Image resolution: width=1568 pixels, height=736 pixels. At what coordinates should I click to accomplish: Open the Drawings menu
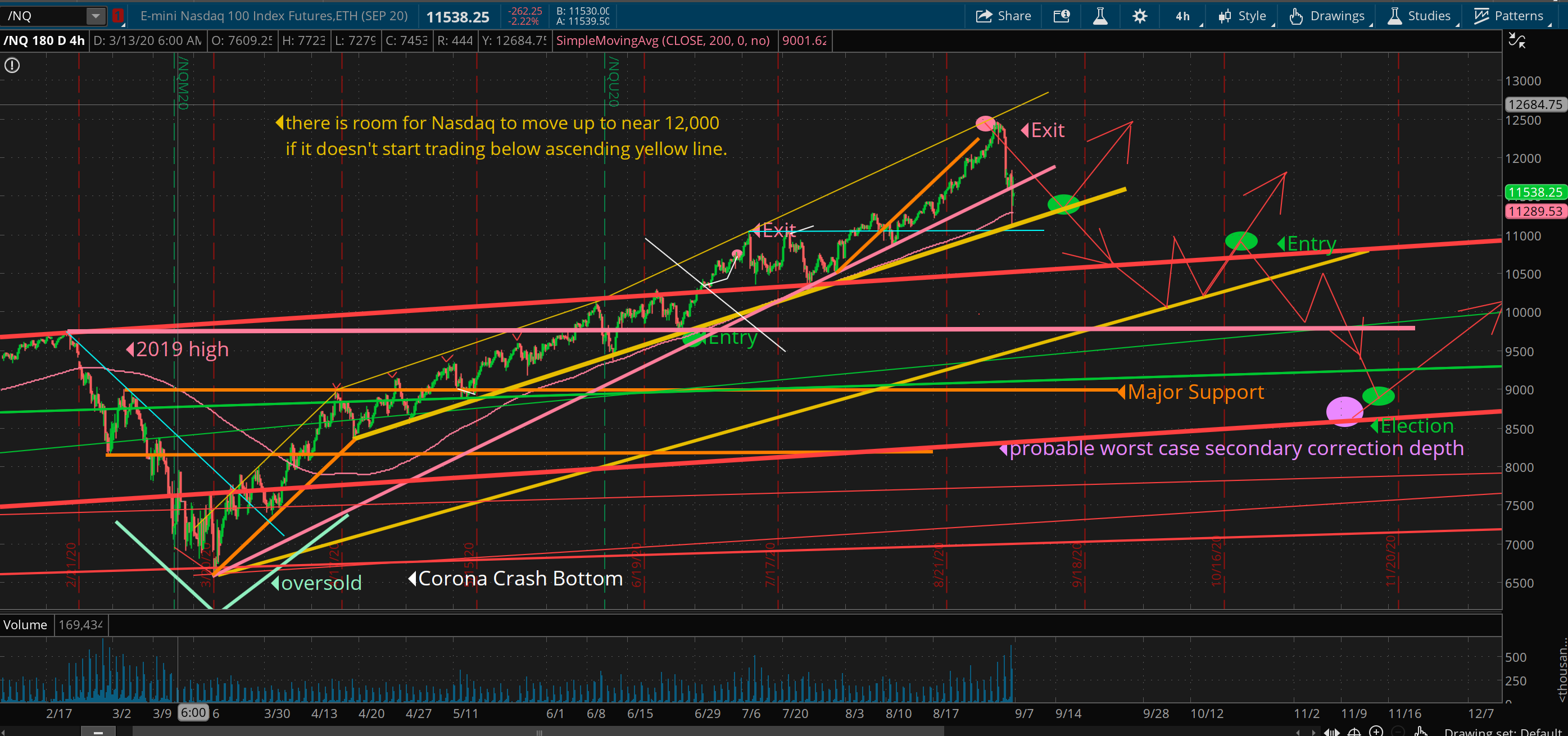pos(1328,16)
